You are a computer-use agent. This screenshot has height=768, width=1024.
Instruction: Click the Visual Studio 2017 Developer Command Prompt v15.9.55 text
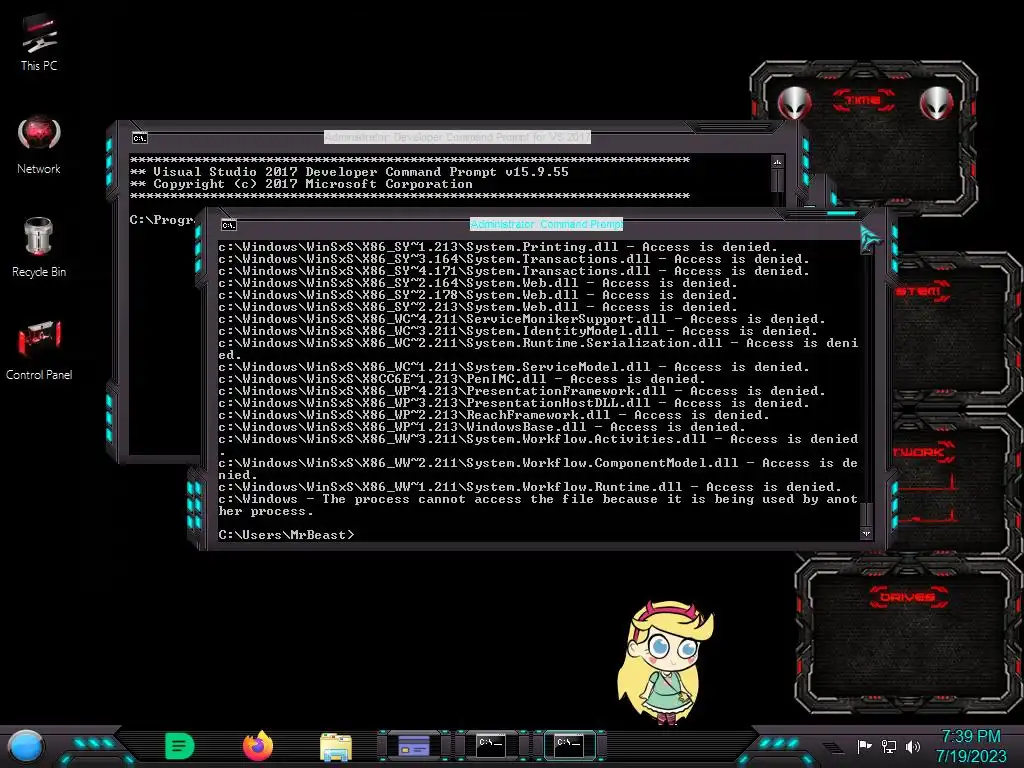pos(360,172)
